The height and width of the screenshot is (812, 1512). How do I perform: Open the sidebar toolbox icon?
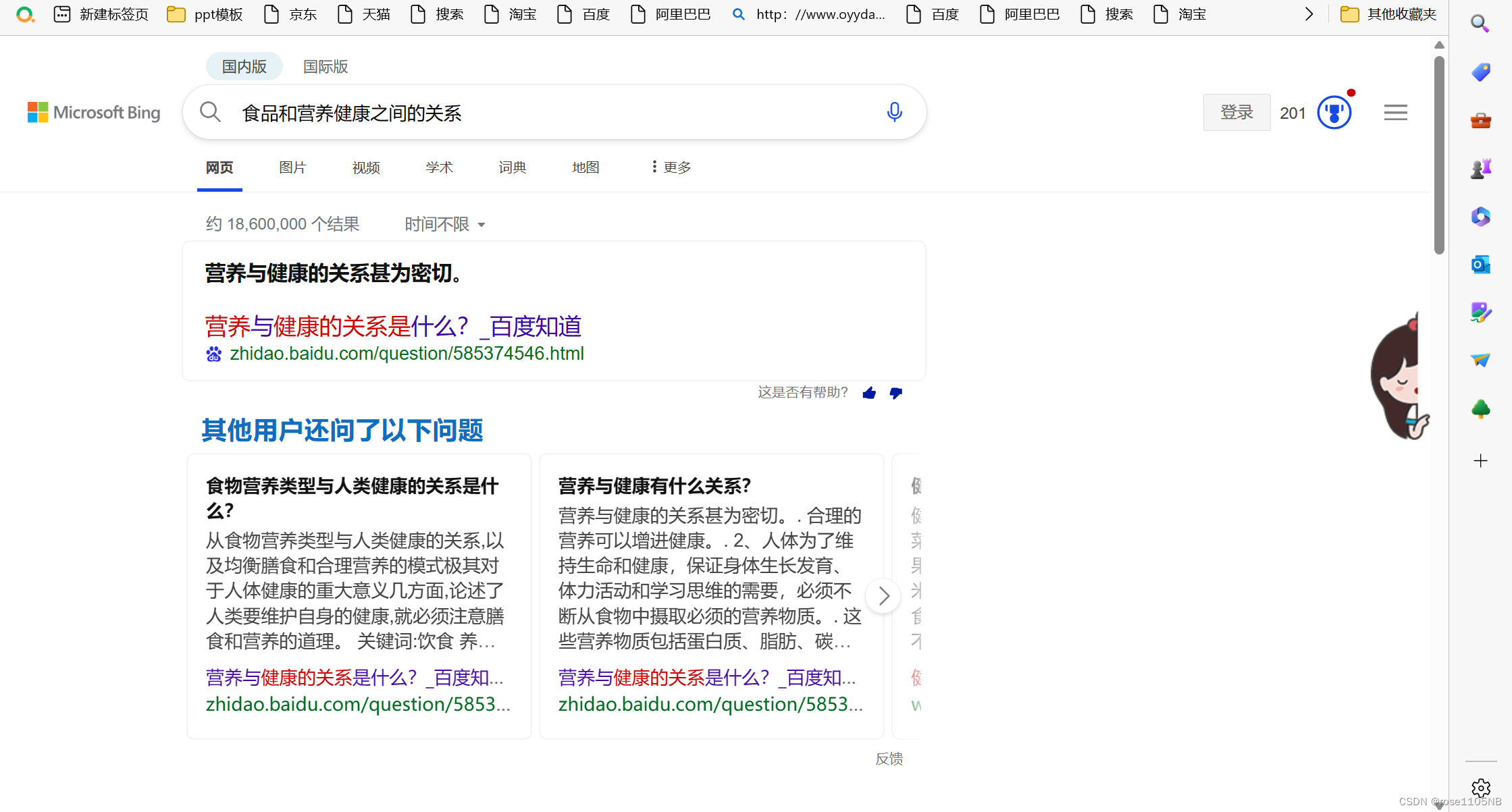point(1480,121)
